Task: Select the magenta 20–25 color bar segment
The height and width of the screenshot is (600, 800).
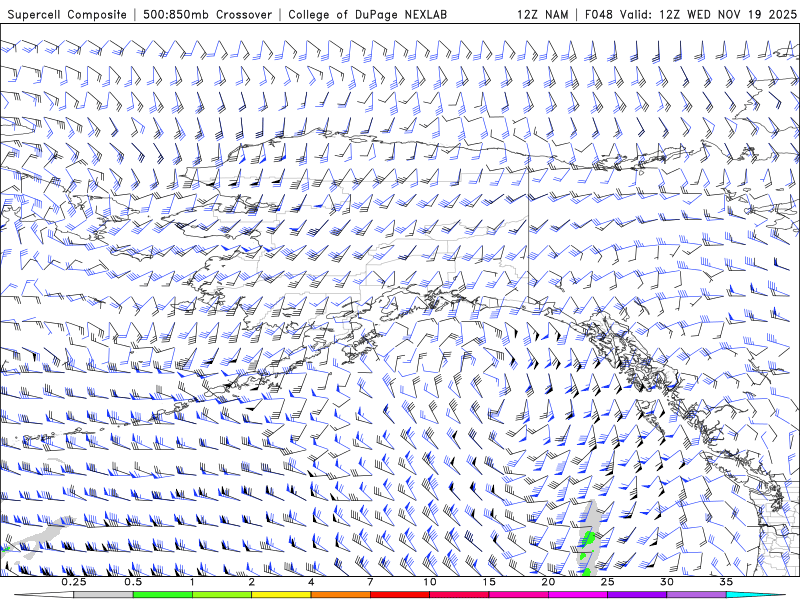Action: pos(578,595)
